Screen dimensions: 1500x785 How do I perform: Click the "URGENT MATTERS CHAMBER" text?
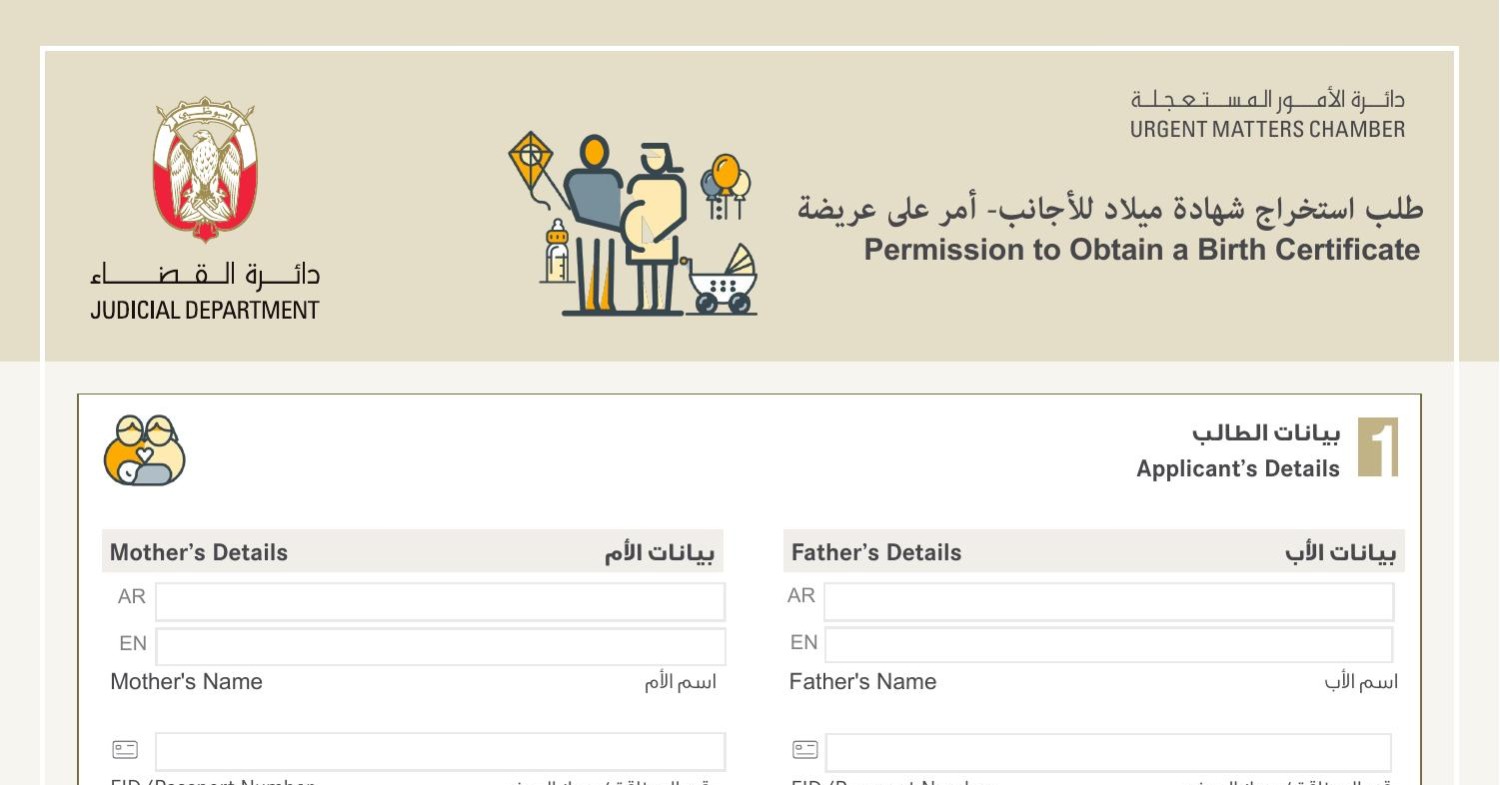click(1267, 129)
